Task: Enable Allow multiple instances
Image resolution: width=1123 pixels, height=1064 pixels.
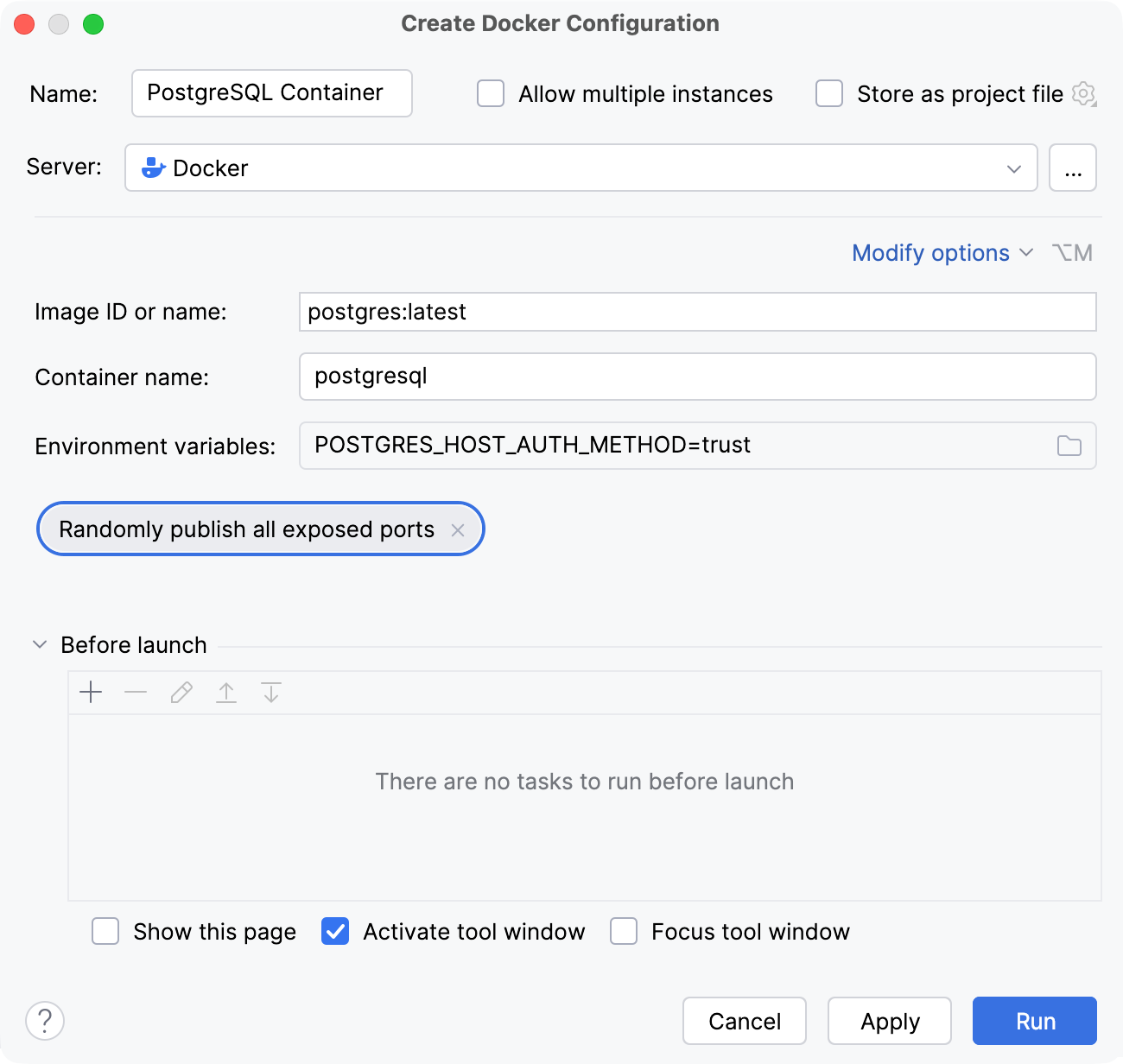Action: tap(490, 94)
